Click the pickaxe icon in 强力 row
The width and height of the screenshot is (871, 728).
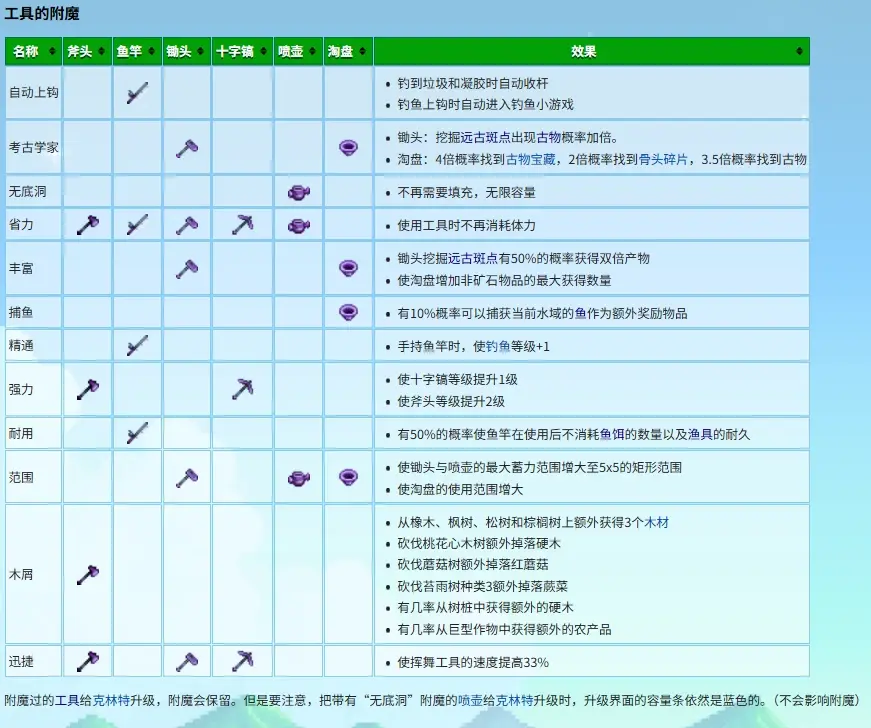(x=242, y=389)
